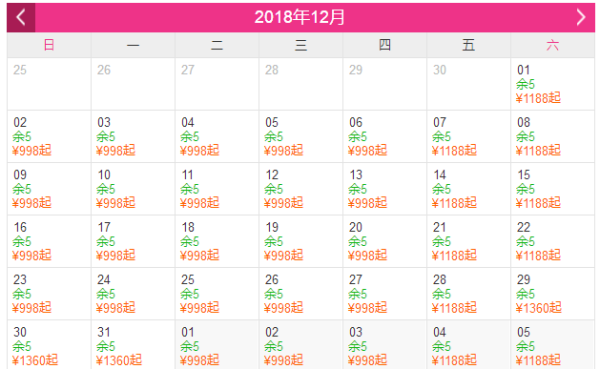Image resolution: width=600 pixels, height=369 pixels.
Task: Pick December 04 date cell
Action: (217, 137)
